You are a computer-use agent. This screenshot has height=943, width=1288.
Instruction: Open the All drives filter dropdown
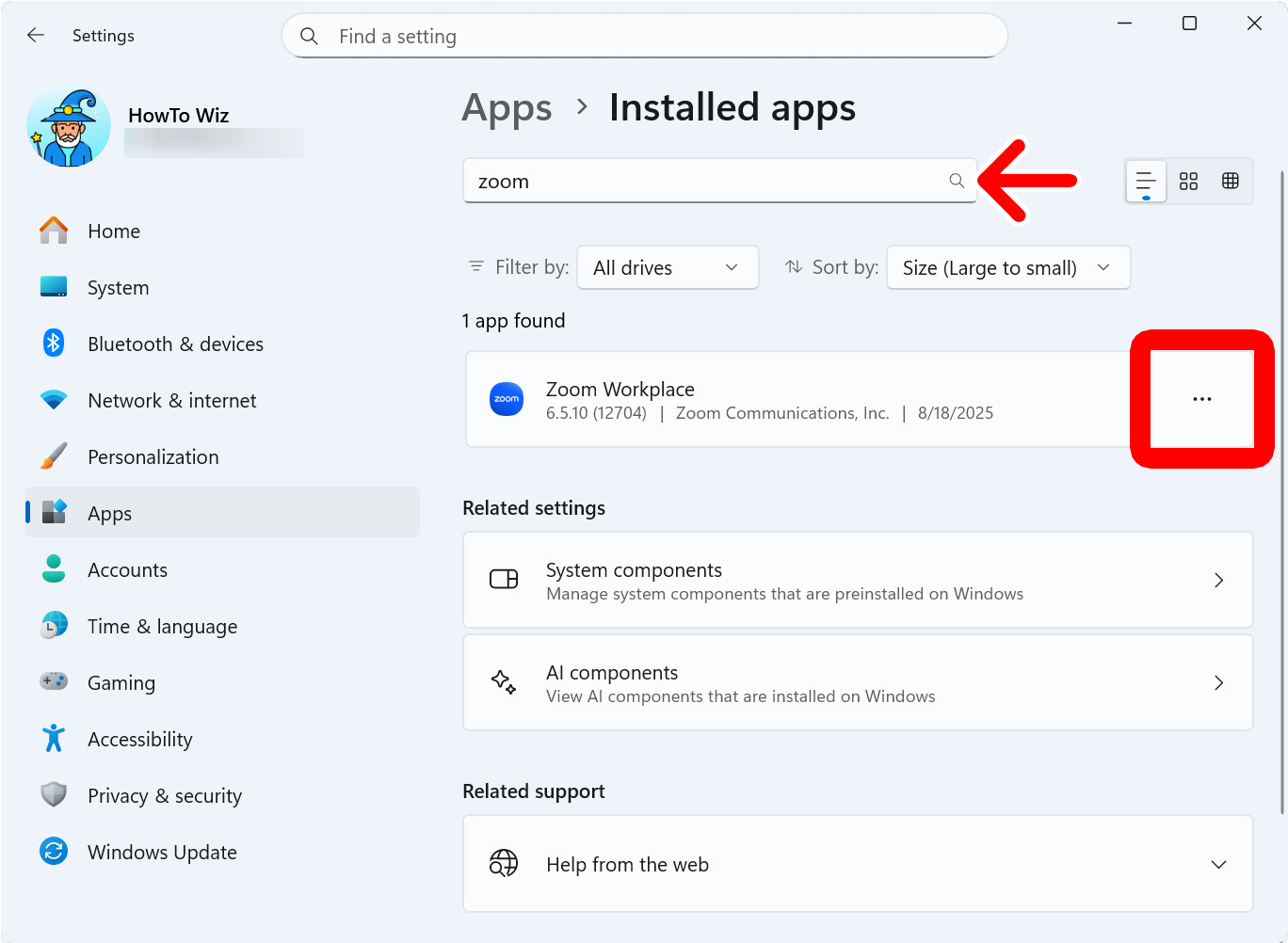pyautogui.click(x=668, y=267)
